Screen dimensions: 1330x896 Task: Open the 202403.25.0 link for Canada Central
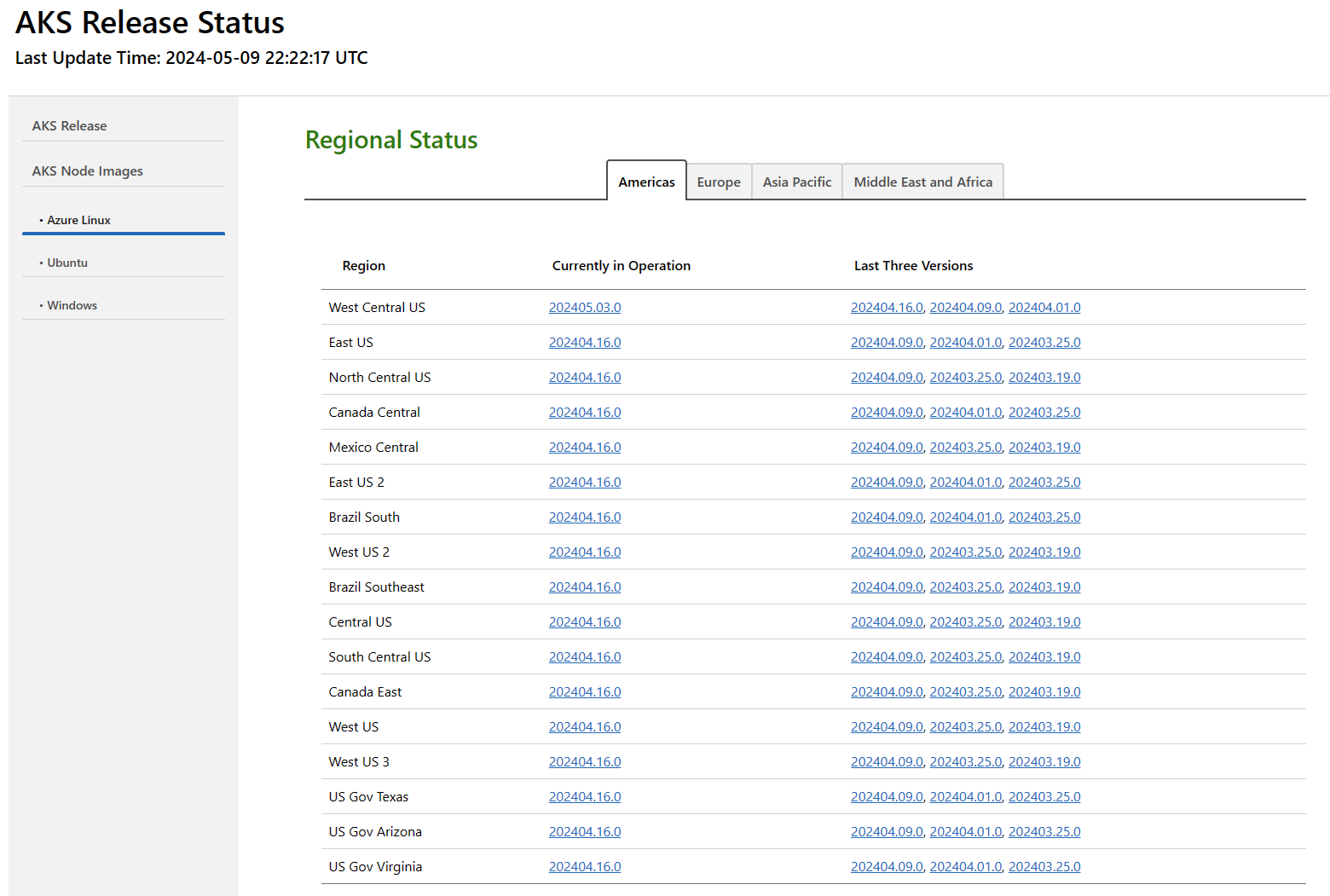point(1044,412)
